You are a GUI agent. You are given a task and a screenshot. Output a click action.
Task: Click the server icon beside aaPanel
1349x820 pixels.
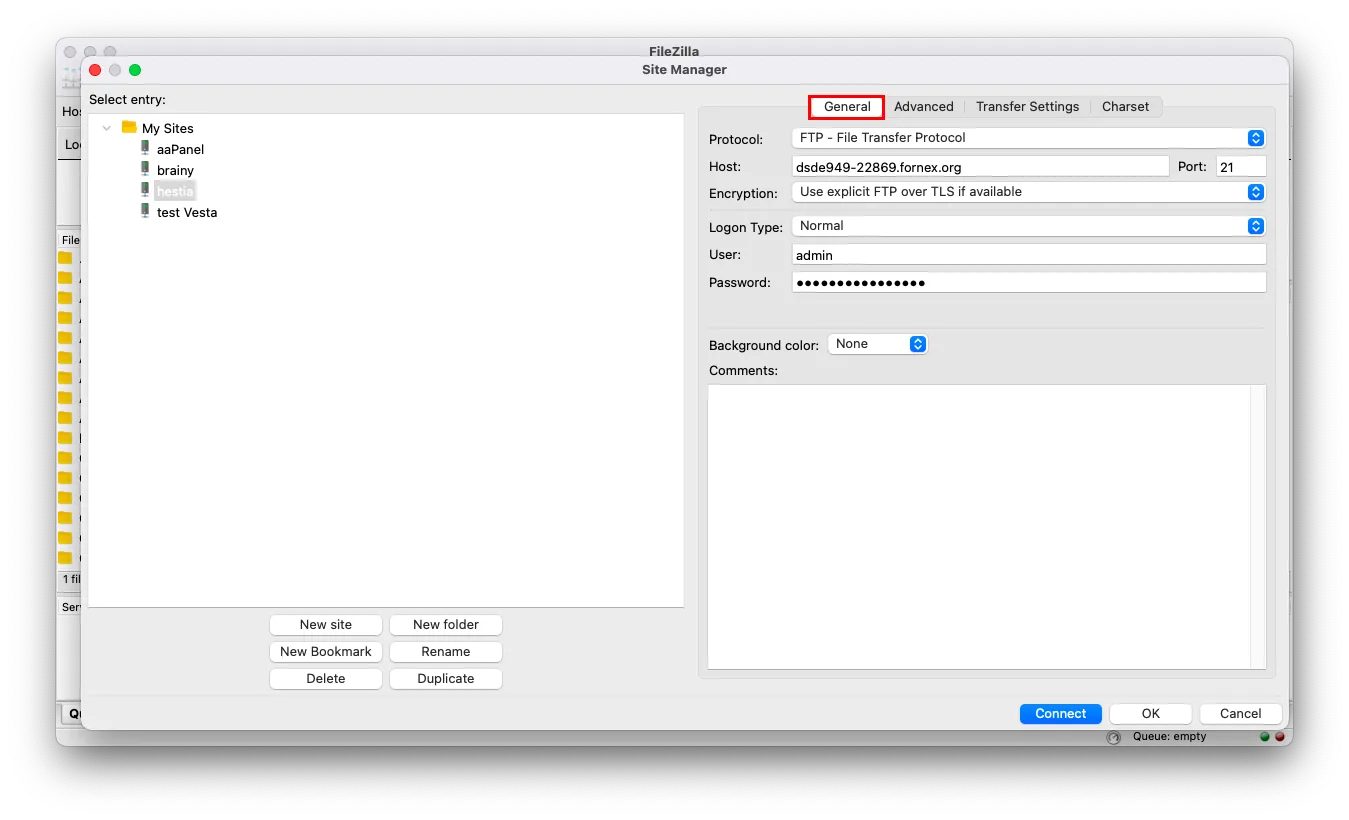pos(145,148)
